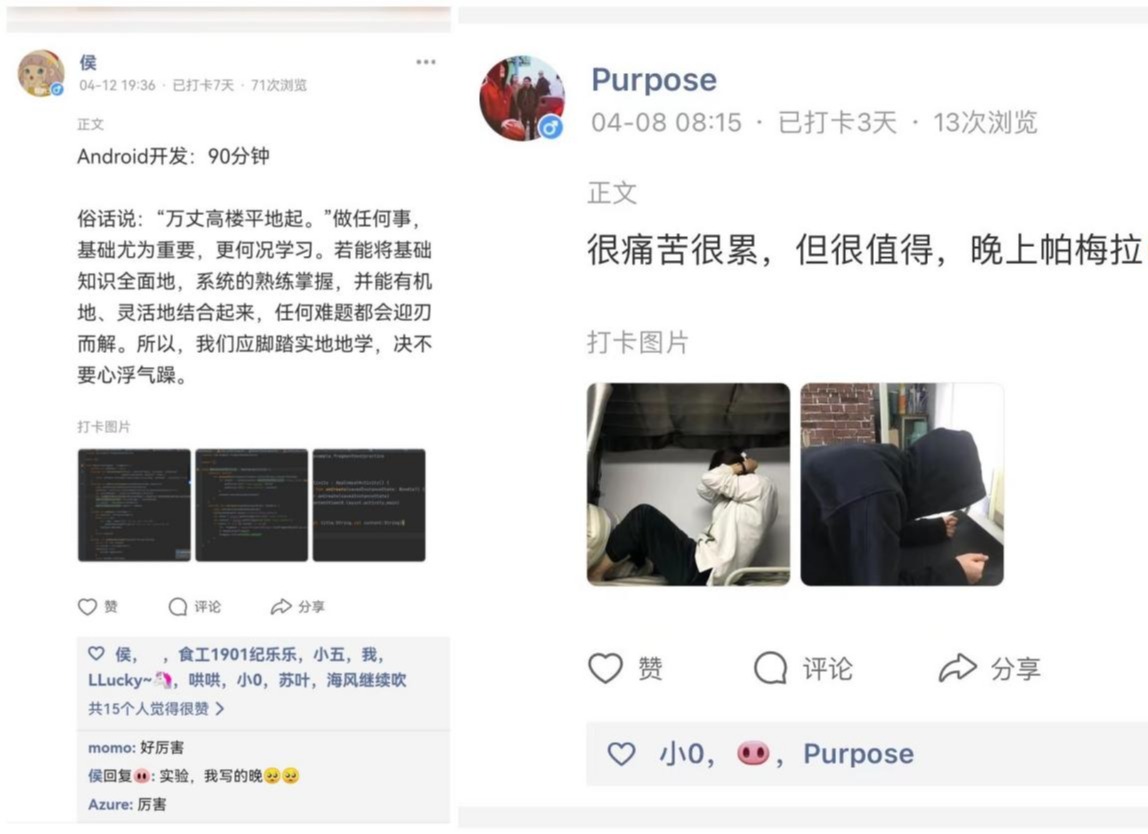Tap the 分享 share arrow under the Android post
1148x834 pixels.
click(281, 607)
